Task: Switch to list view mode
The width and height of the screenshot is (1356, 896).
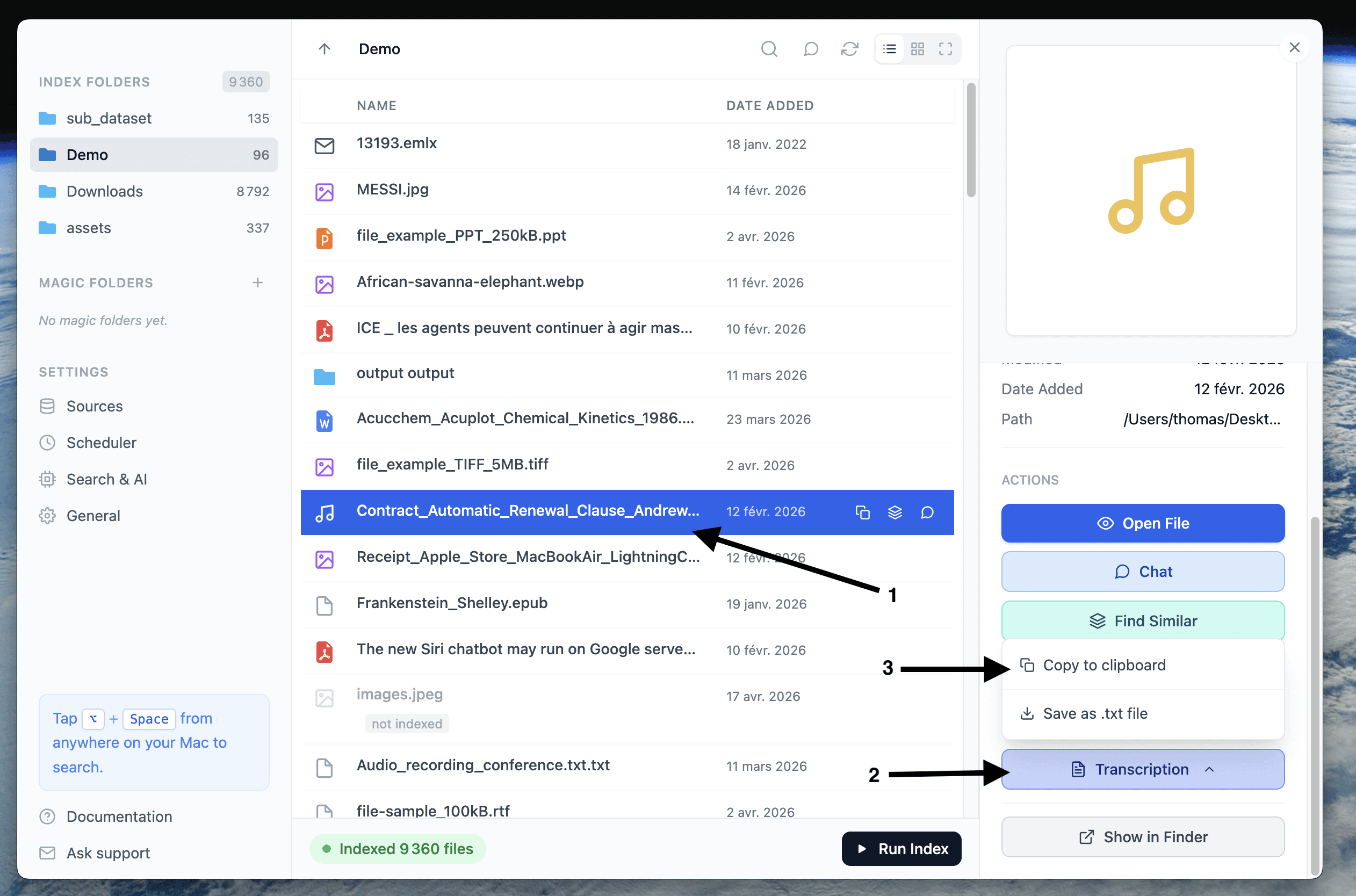Action: coord(889,49)
